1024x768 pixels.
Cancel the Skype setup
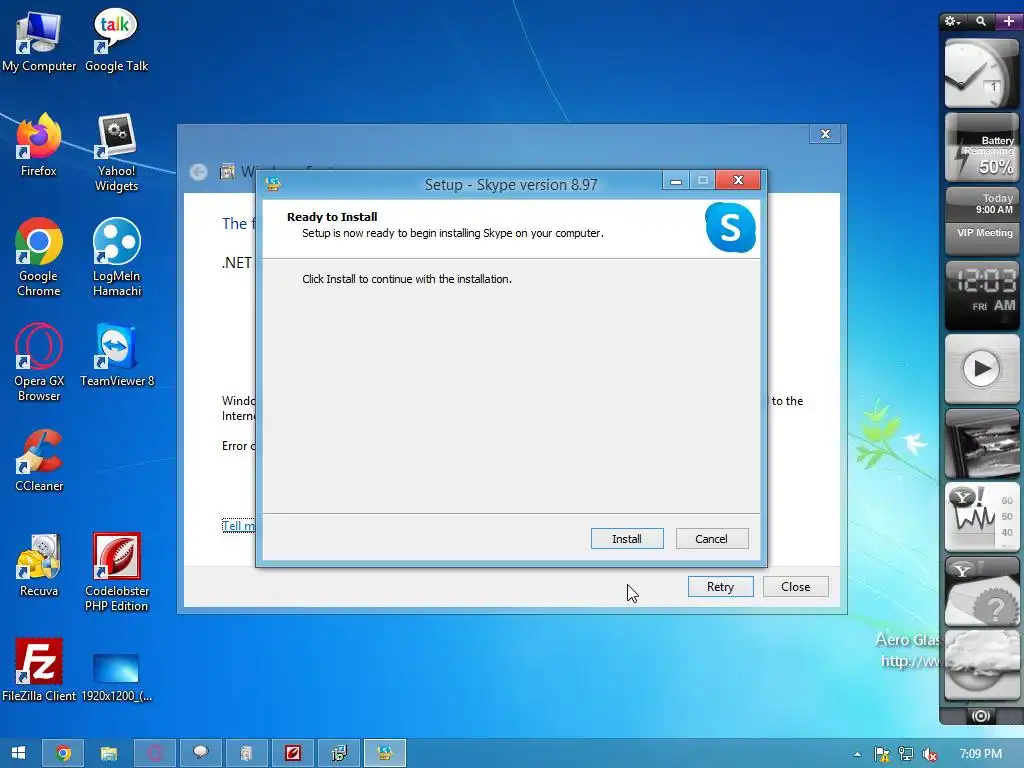[711, 539]
